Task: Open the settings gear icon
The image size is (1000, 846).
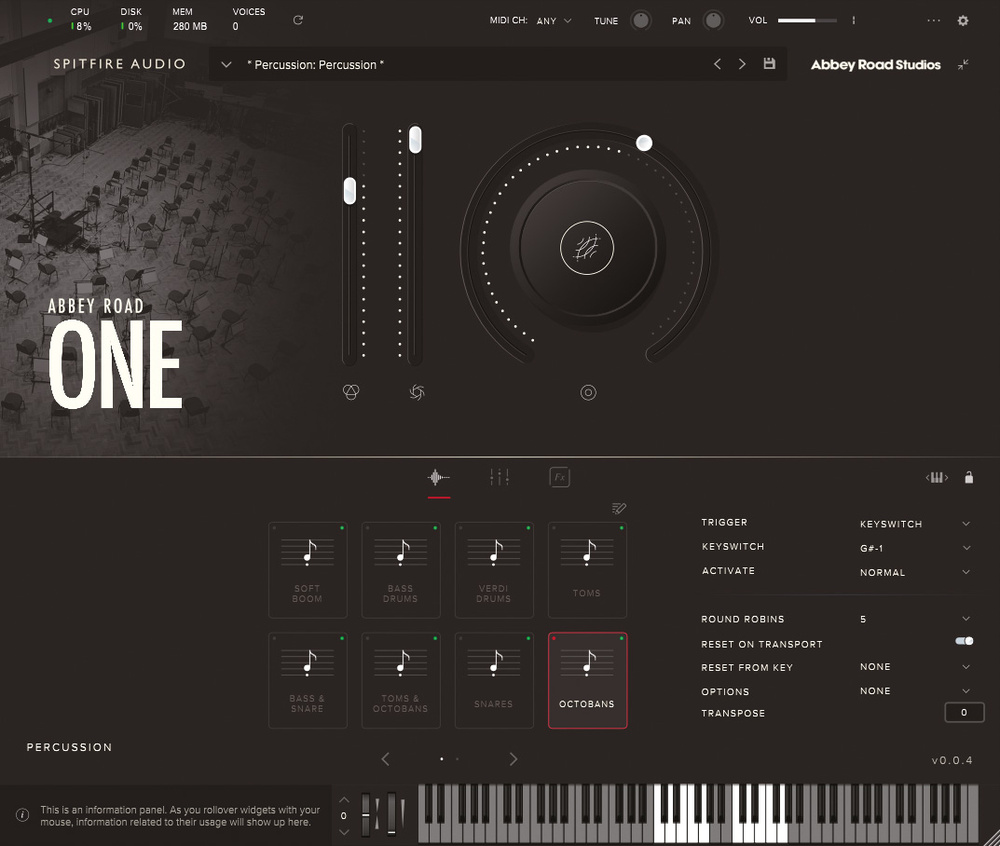Action: pyautogui.click(x=963, y=20)
